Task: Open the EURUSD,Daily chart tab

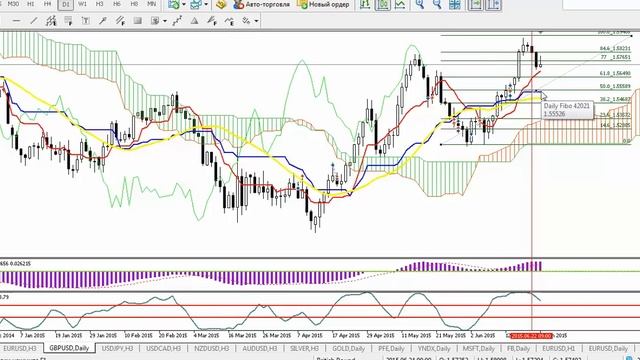Action: pyautogui.click(x=608, y=348)
